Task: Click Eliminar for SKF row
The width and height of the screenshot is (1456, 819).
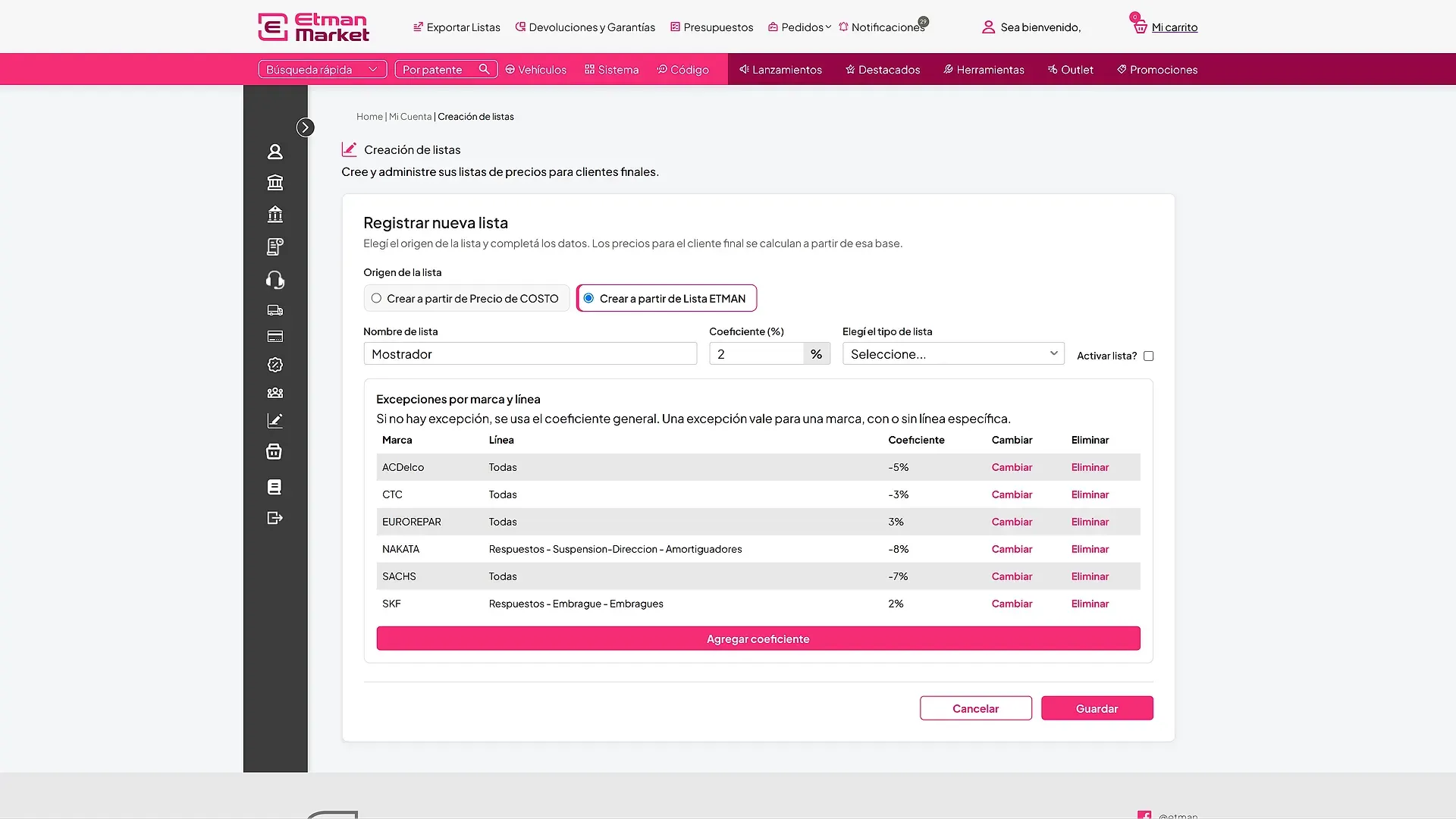Action: pyautogui.click(x=1090, y=604)
